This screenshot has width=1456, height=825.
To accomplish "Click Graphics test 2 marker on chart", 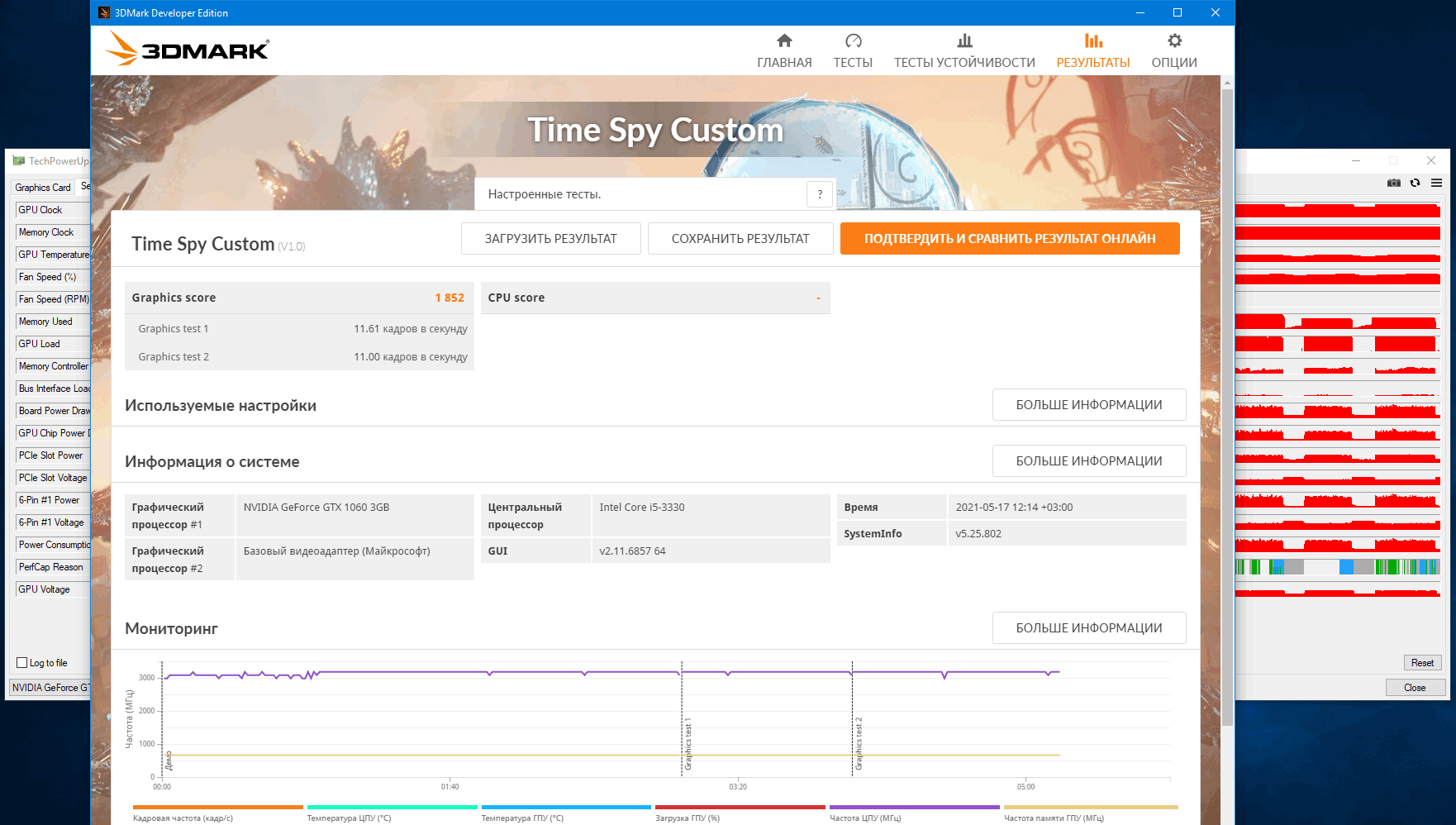I will tap(859, 744).
